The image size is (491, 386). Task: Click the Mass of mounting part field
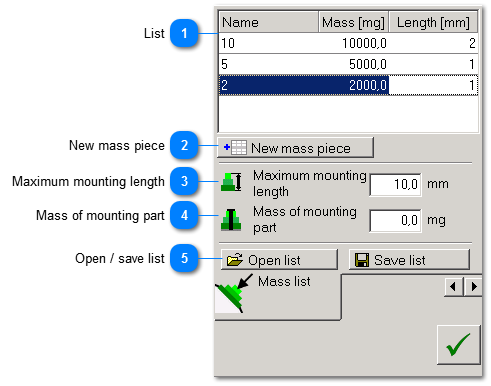tap(395, 220)
